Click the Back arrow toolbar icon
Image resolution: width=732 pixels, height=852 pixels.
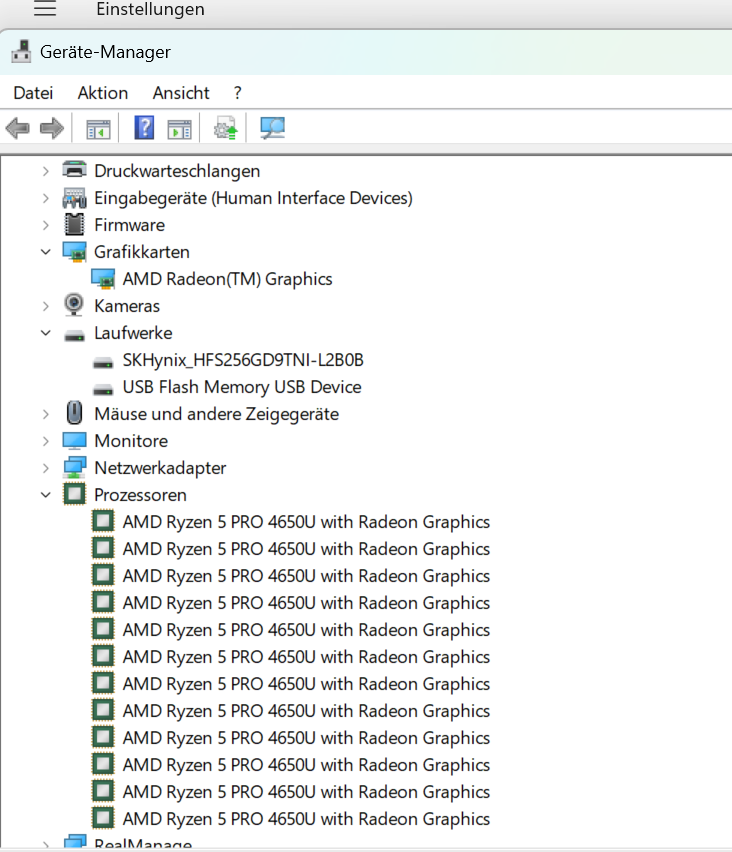17,129
